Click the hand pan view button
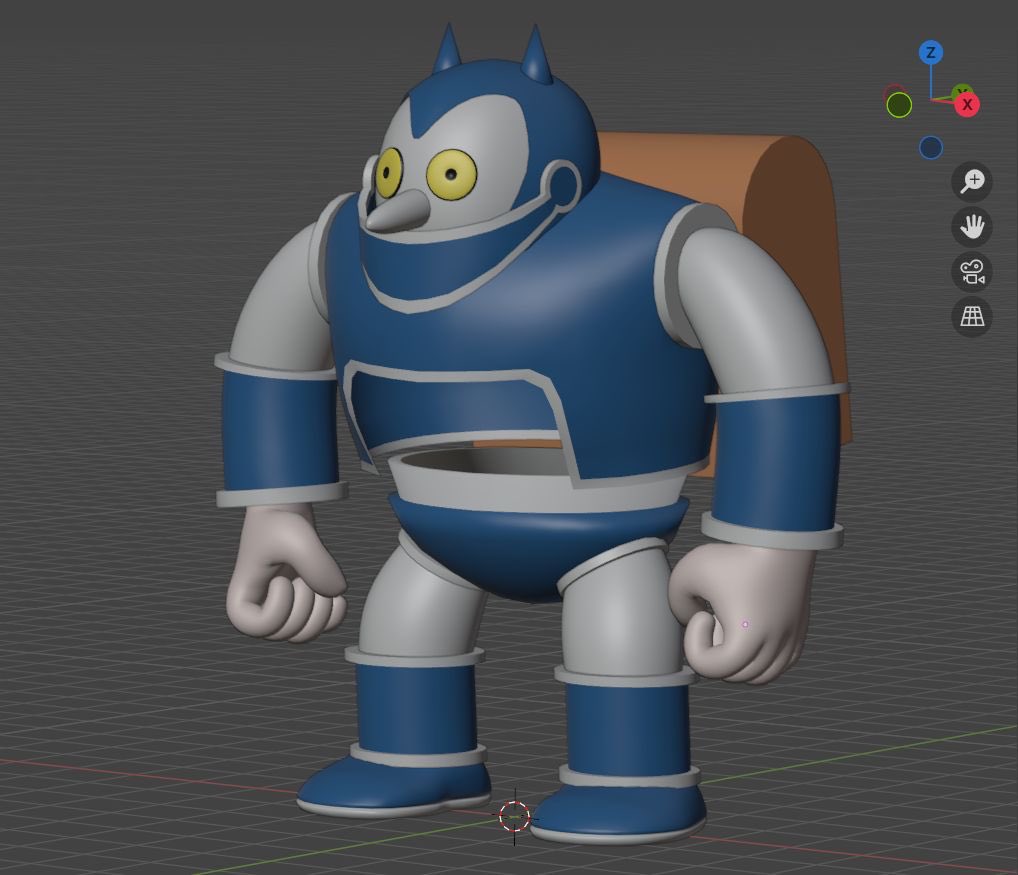 point(972,227)
